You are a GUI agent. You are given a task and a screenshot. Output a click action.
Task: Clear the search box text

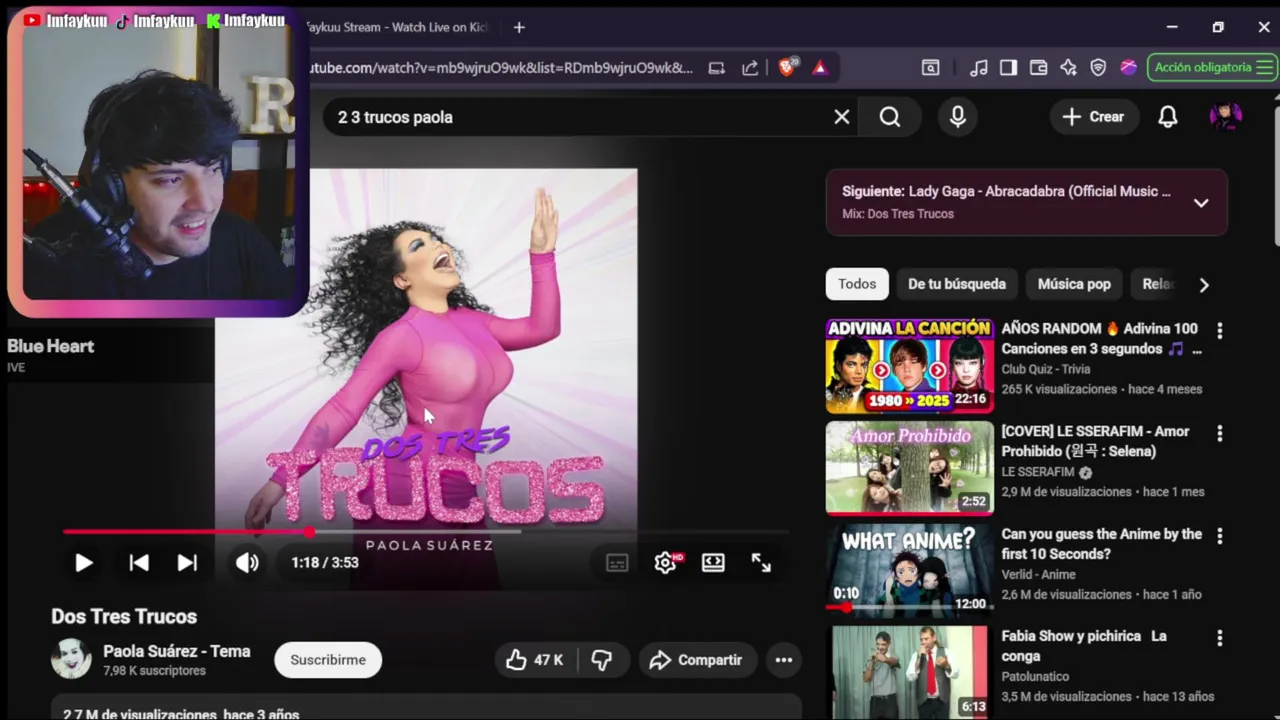pyautogui.click(x=842, y=117)
